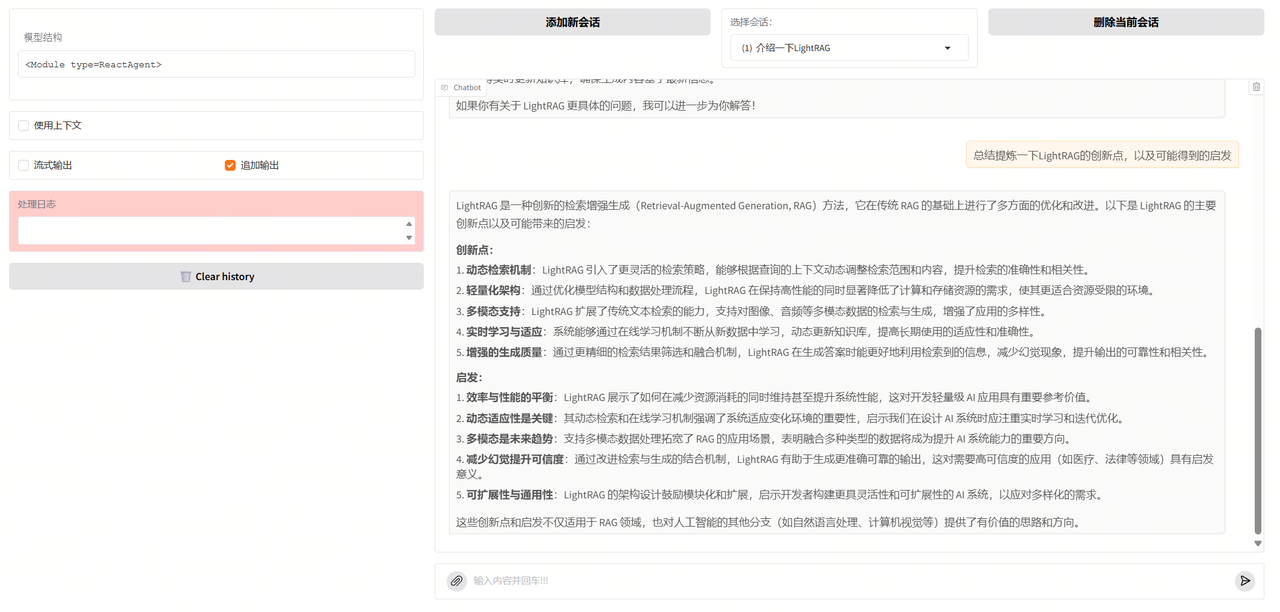Click the 处理日志 text area
The height and width of the screenshot is (612, 1280).
tap(209, 231)
